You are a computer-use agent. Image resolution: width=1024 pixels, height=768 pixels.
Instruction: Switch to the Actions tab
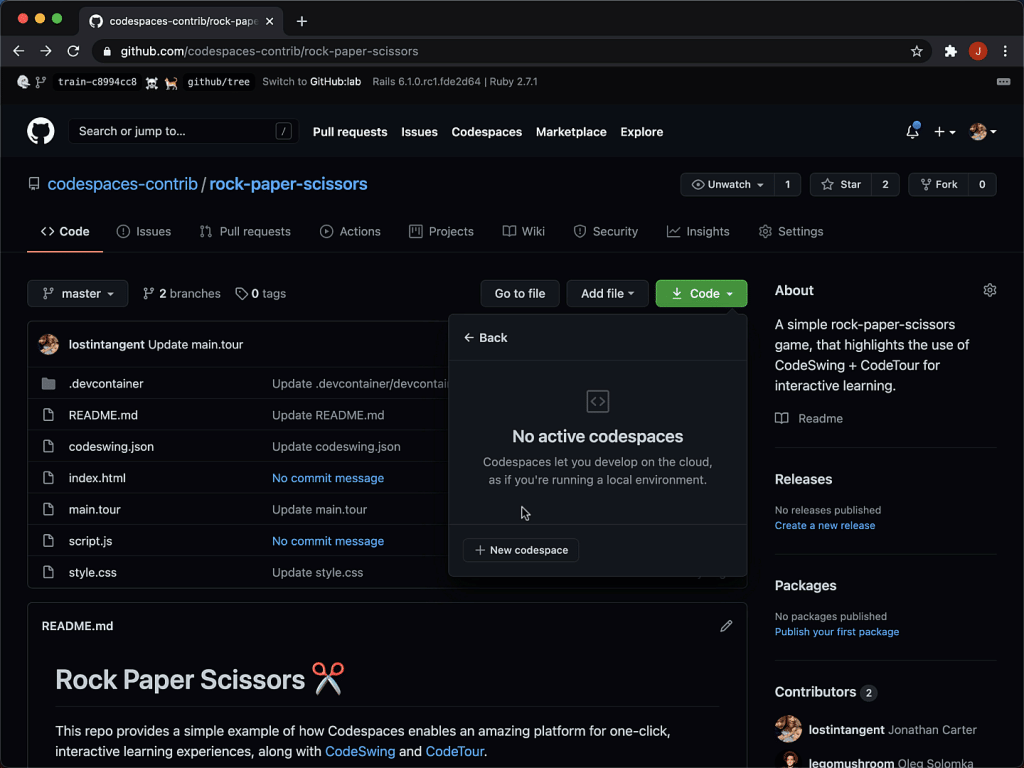pos(350,231)
